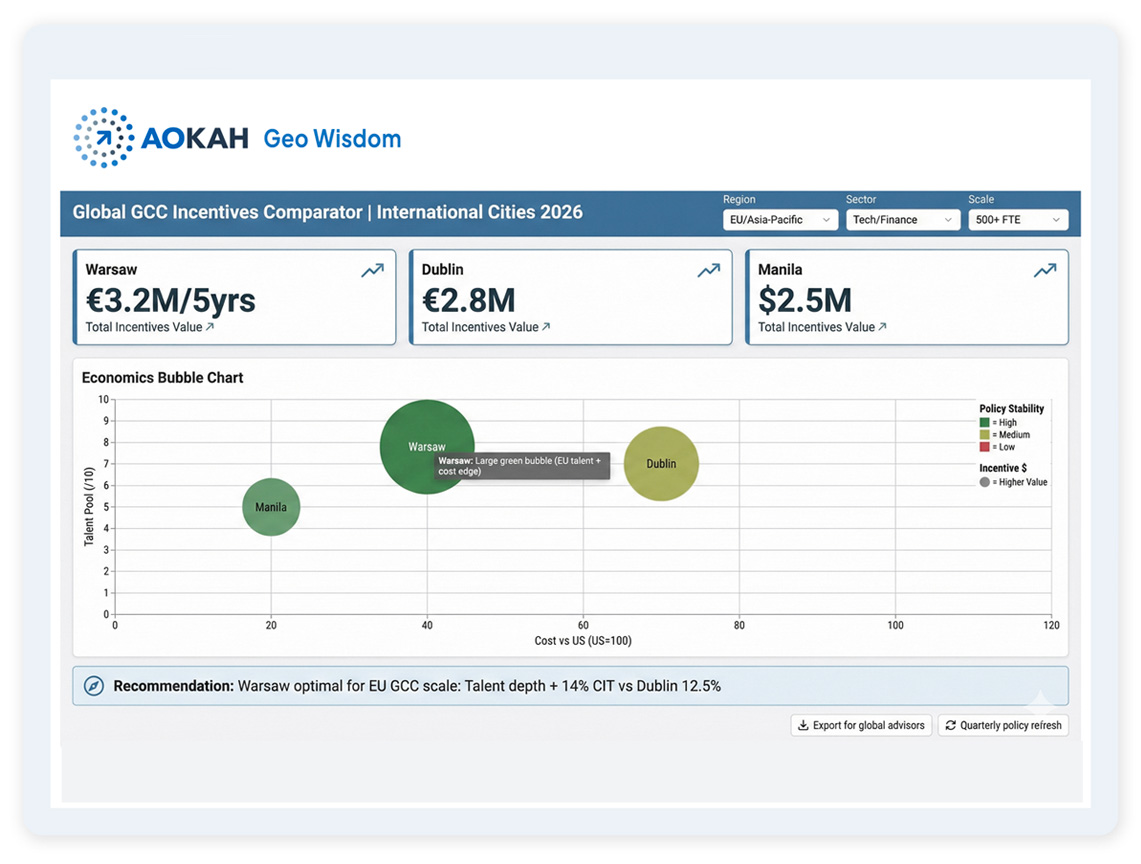The width and height of the screenshot is (1141, 864).
Task: Click the green High stability legend swatch
Action: point(985,422)
